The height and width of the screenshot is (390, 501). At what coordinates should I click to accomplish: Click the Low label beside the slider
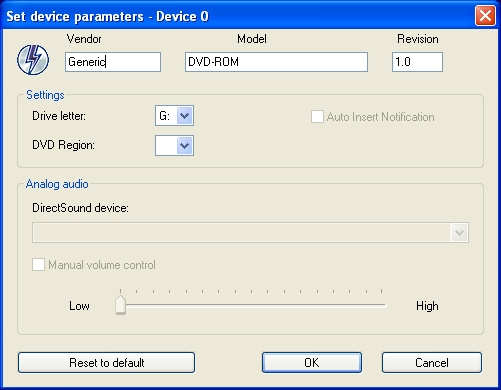pyautogui.click(x=79, y=306)
